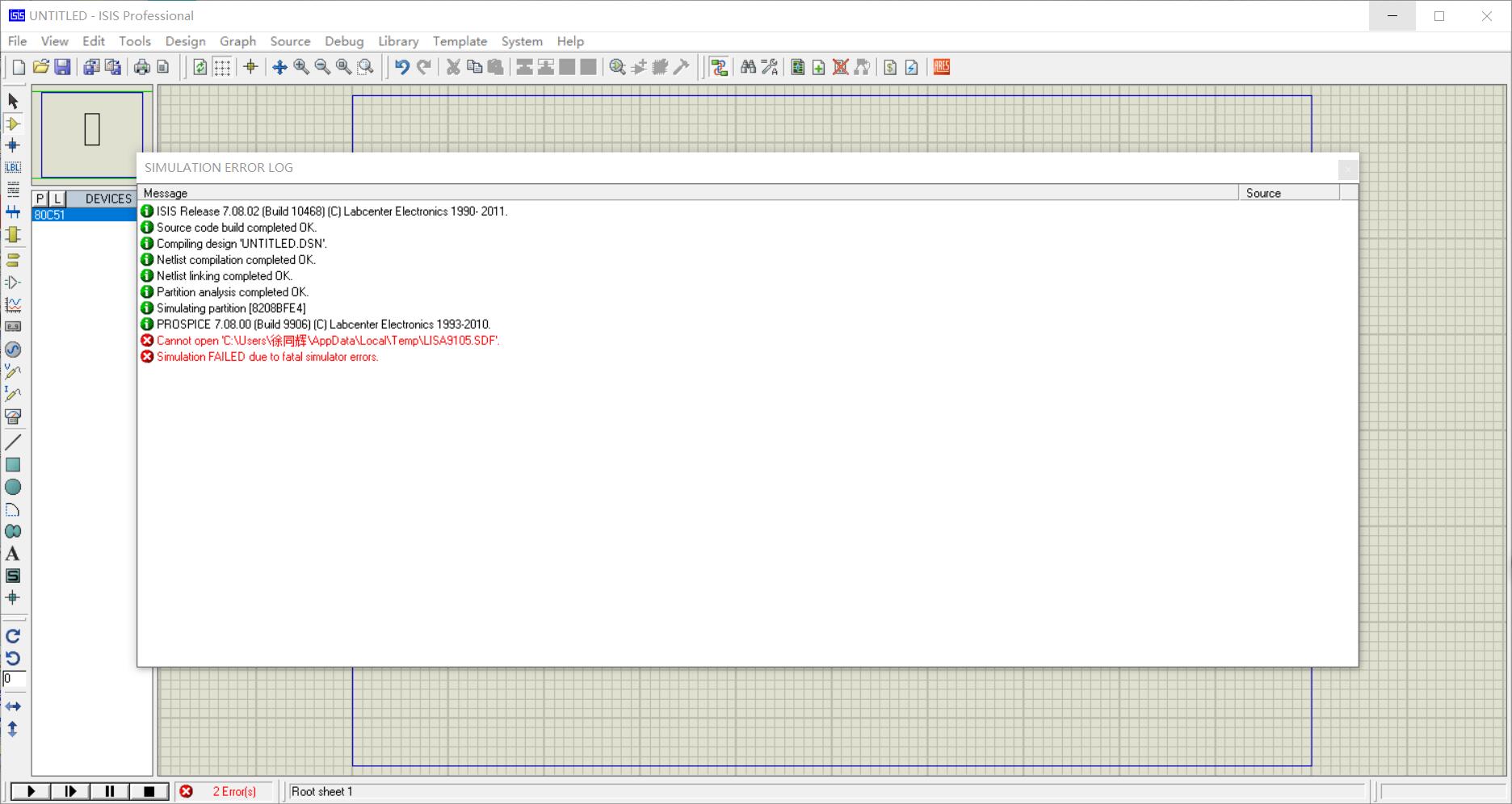
Task: Play the simulation
Action: (x=31, y=792)
